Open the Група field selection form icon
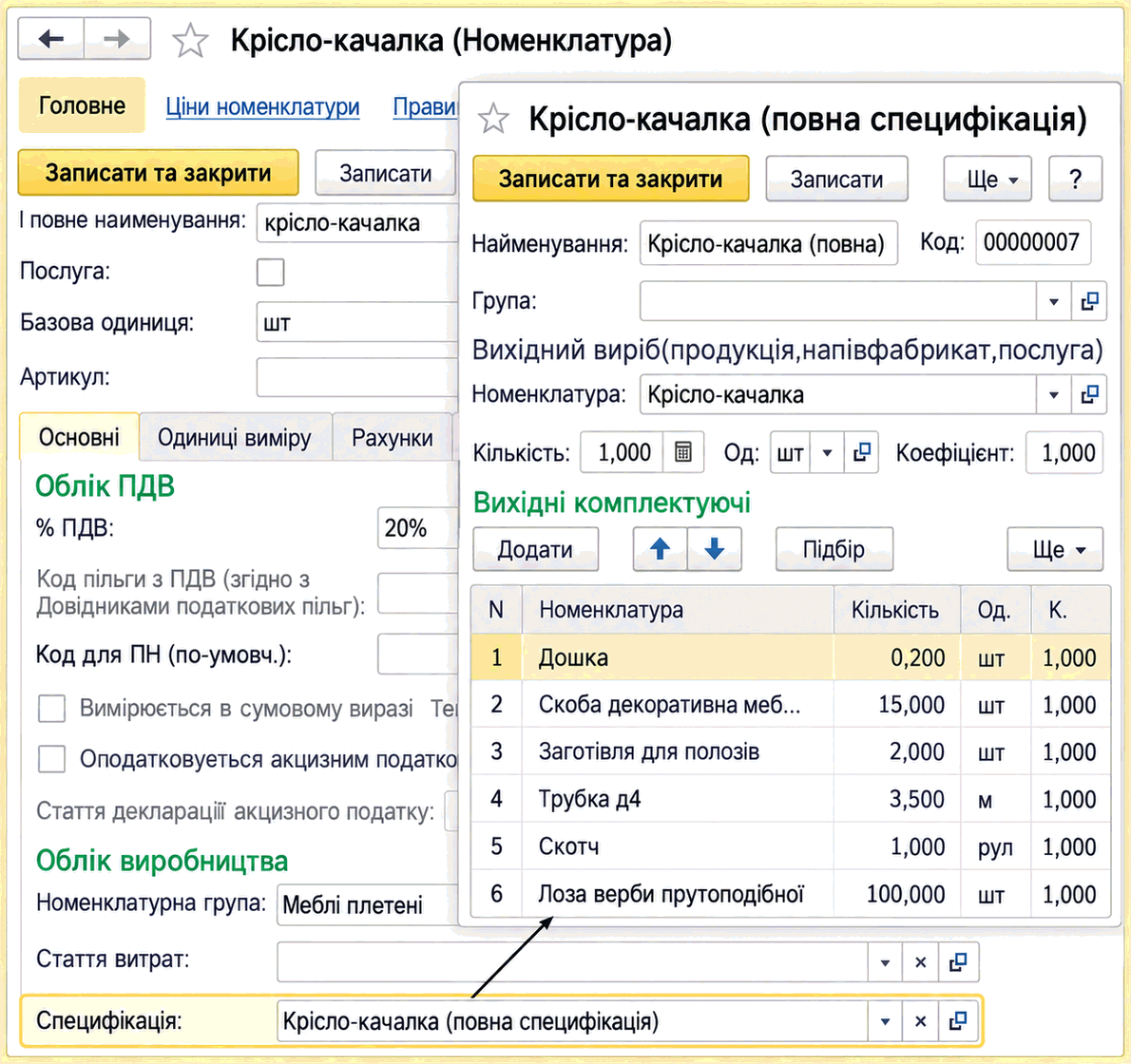Image resolution: width=1131 pixels, height=1064 pixels. 1089,300
